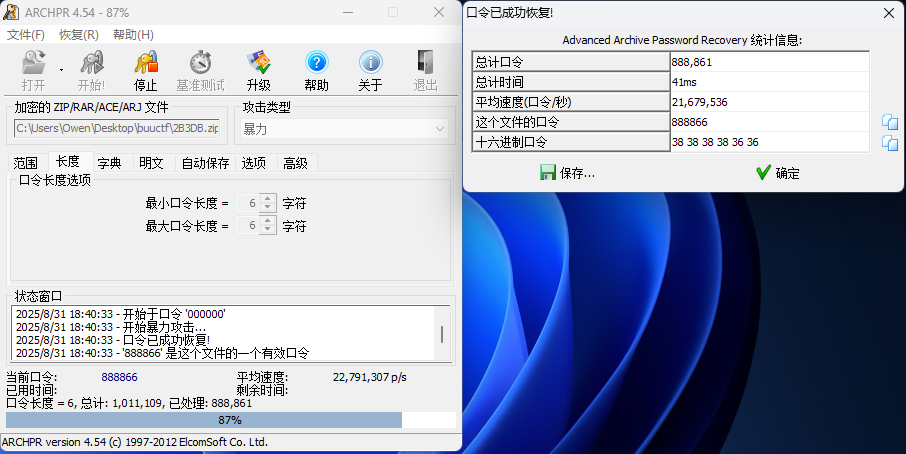Click the speed 22,791,307 p/s
This screenshot has width=906, height=454.
pos(370,377)
